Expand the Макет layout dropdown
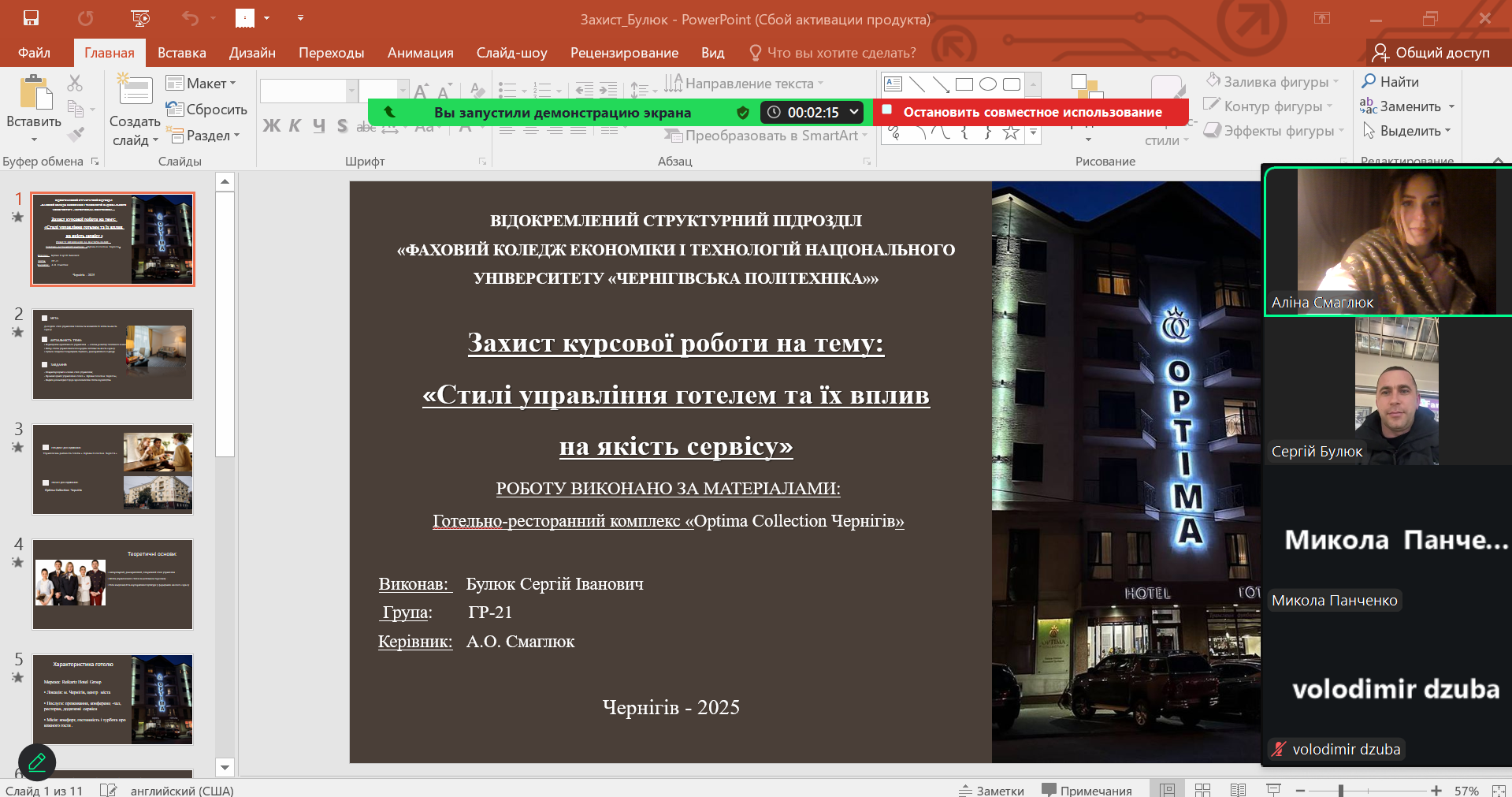This screenshot has height=797, width=1512. coord(202,84)
